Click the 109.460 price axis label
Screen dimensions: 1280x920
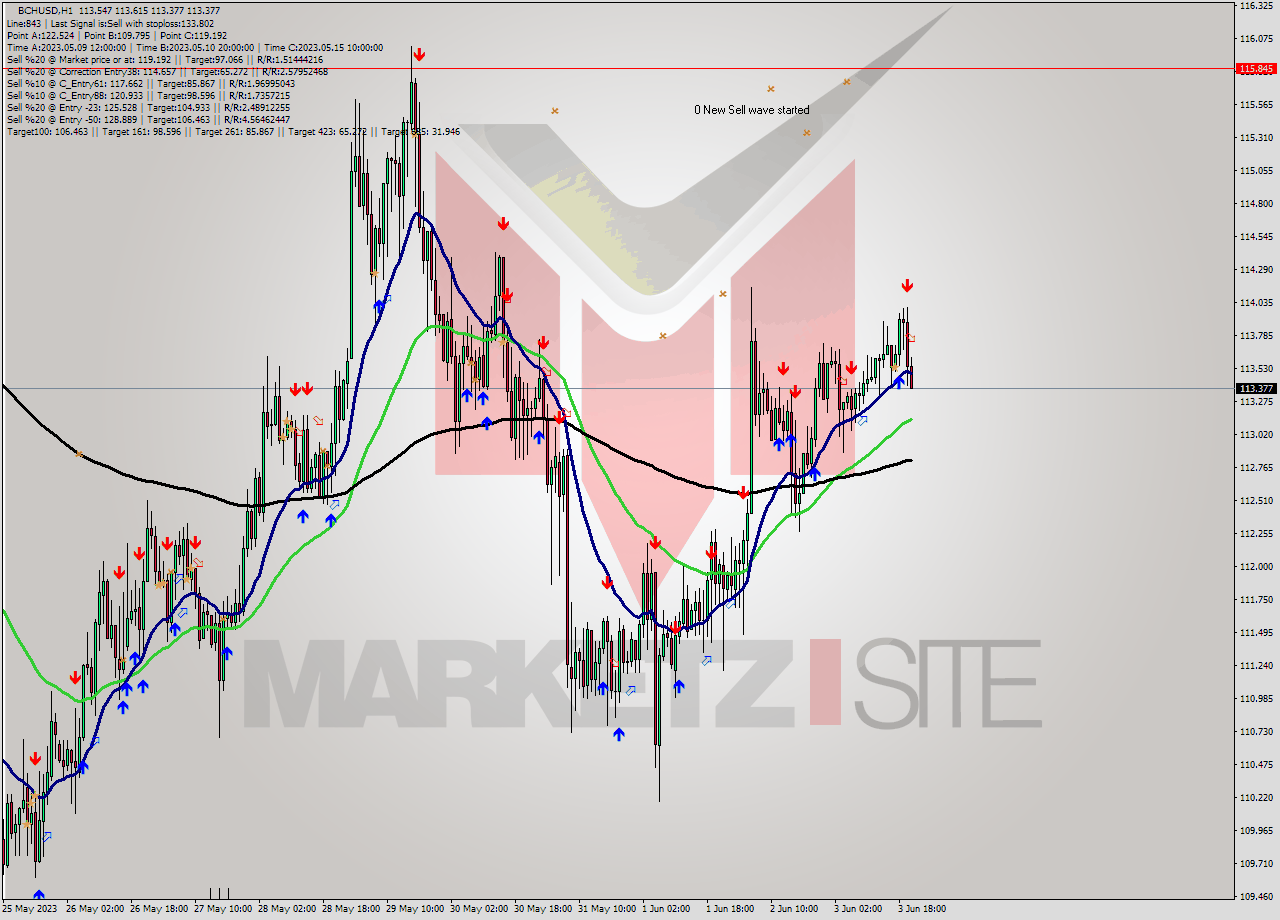(1255, 896)
